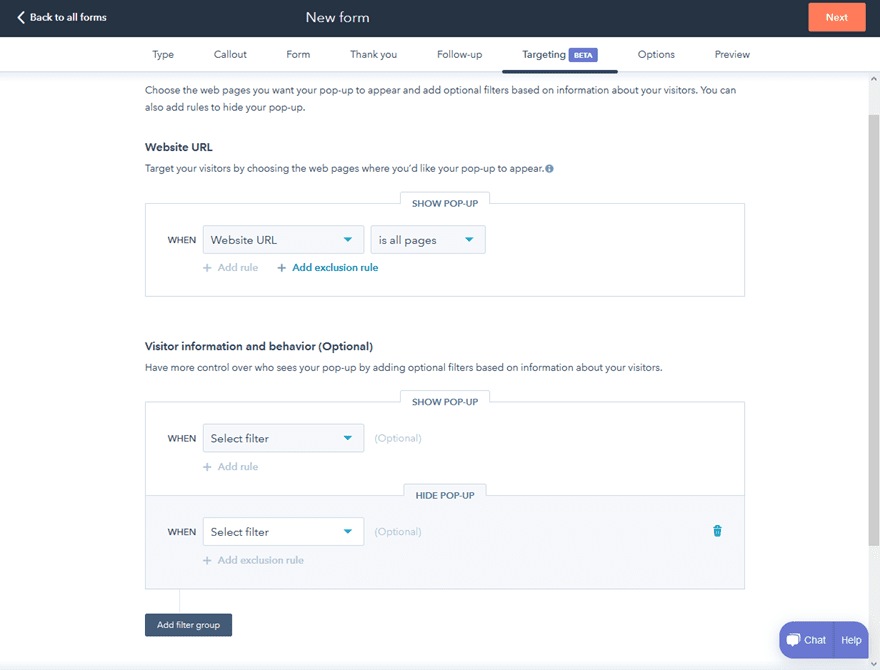
Task: Click the New form title
Action: [x=337, y=17]
